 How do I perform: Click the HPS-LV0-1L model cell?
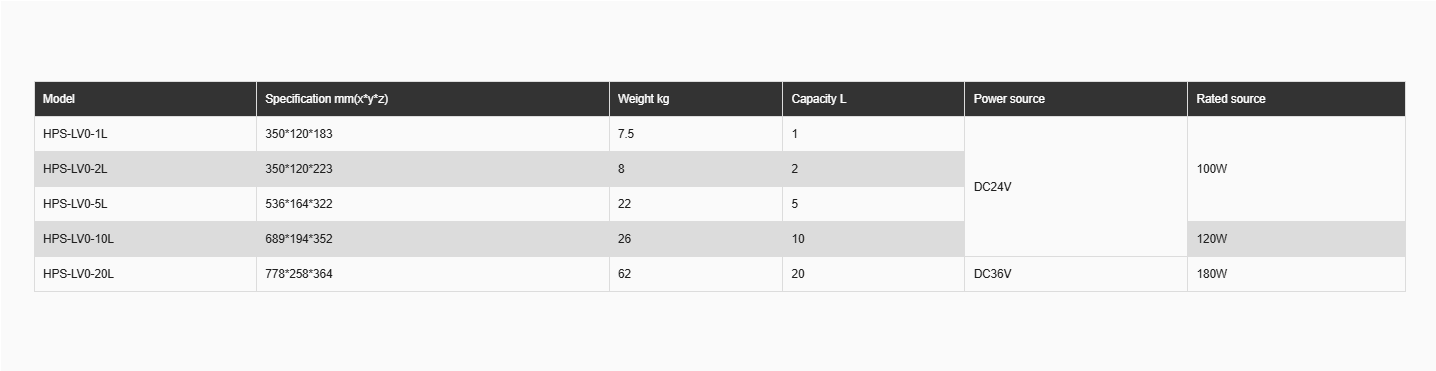(145, 134)
